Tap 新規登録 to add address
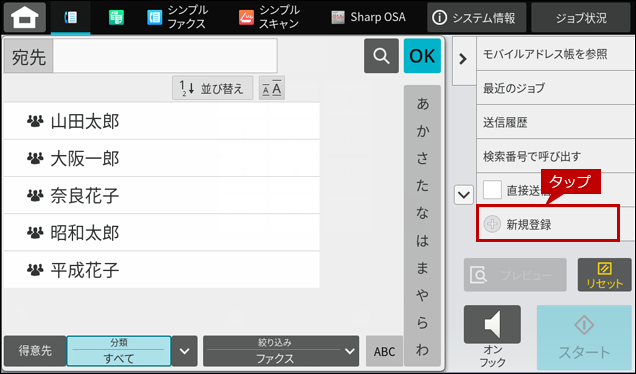Image resolution: width=636 pixels, height=374 pixels. [548, 224]
